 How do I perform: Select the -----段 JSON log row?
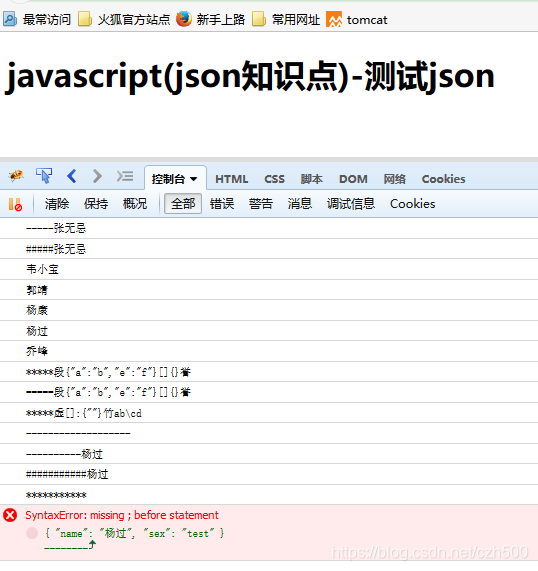click(269, 392)
